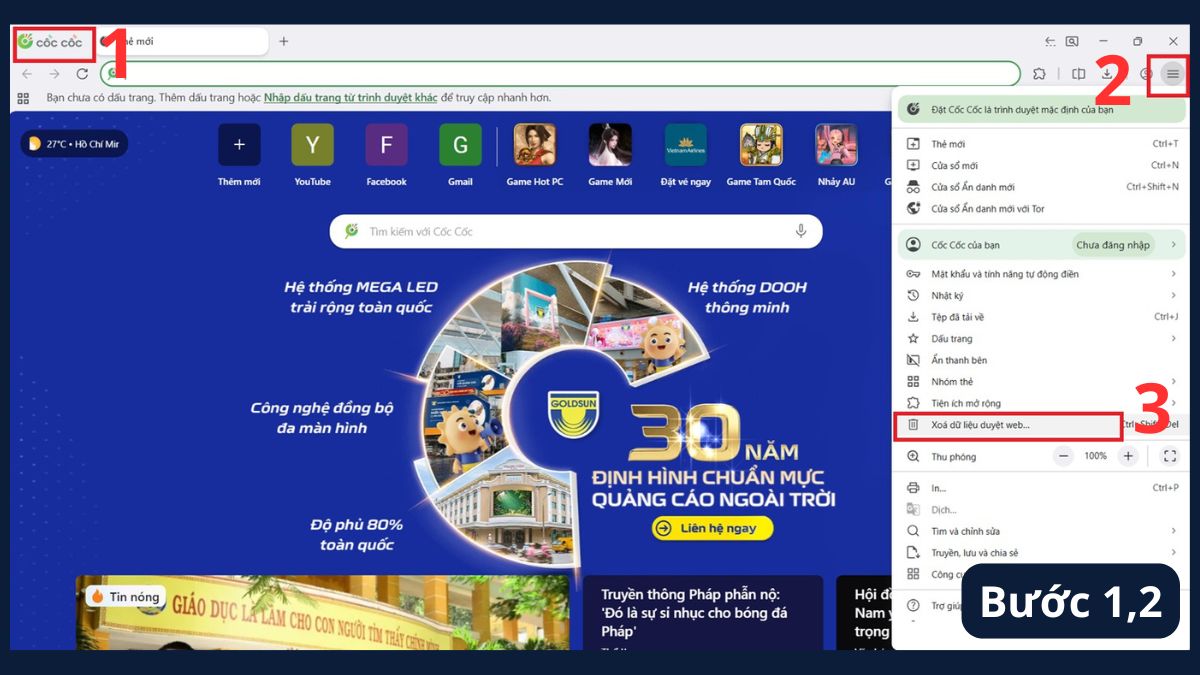Expand 'Mật khẩu và tính năng tự động điền'

(1041, 274)
